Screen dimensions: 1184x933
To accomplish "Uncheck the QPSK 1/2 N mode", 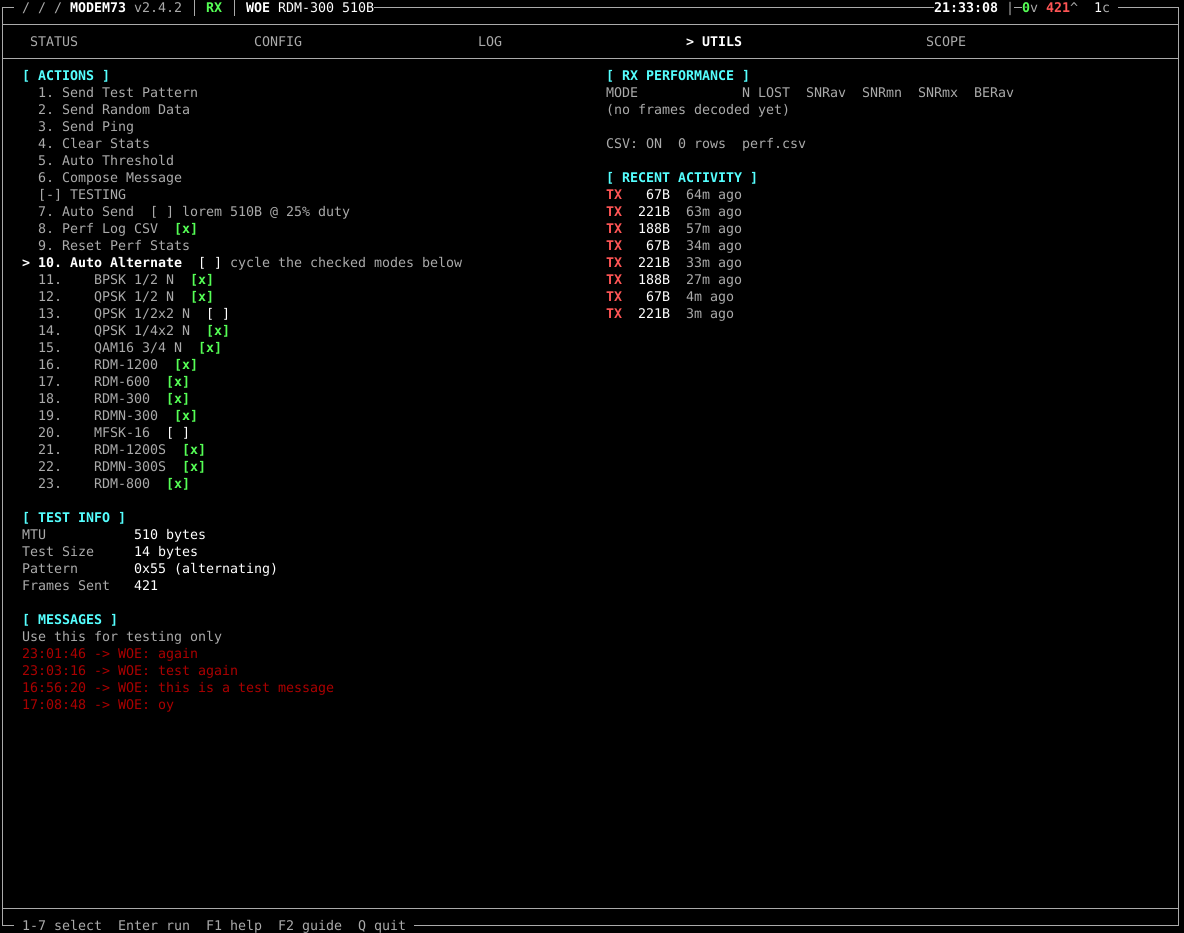I will (x=202, y=297).
